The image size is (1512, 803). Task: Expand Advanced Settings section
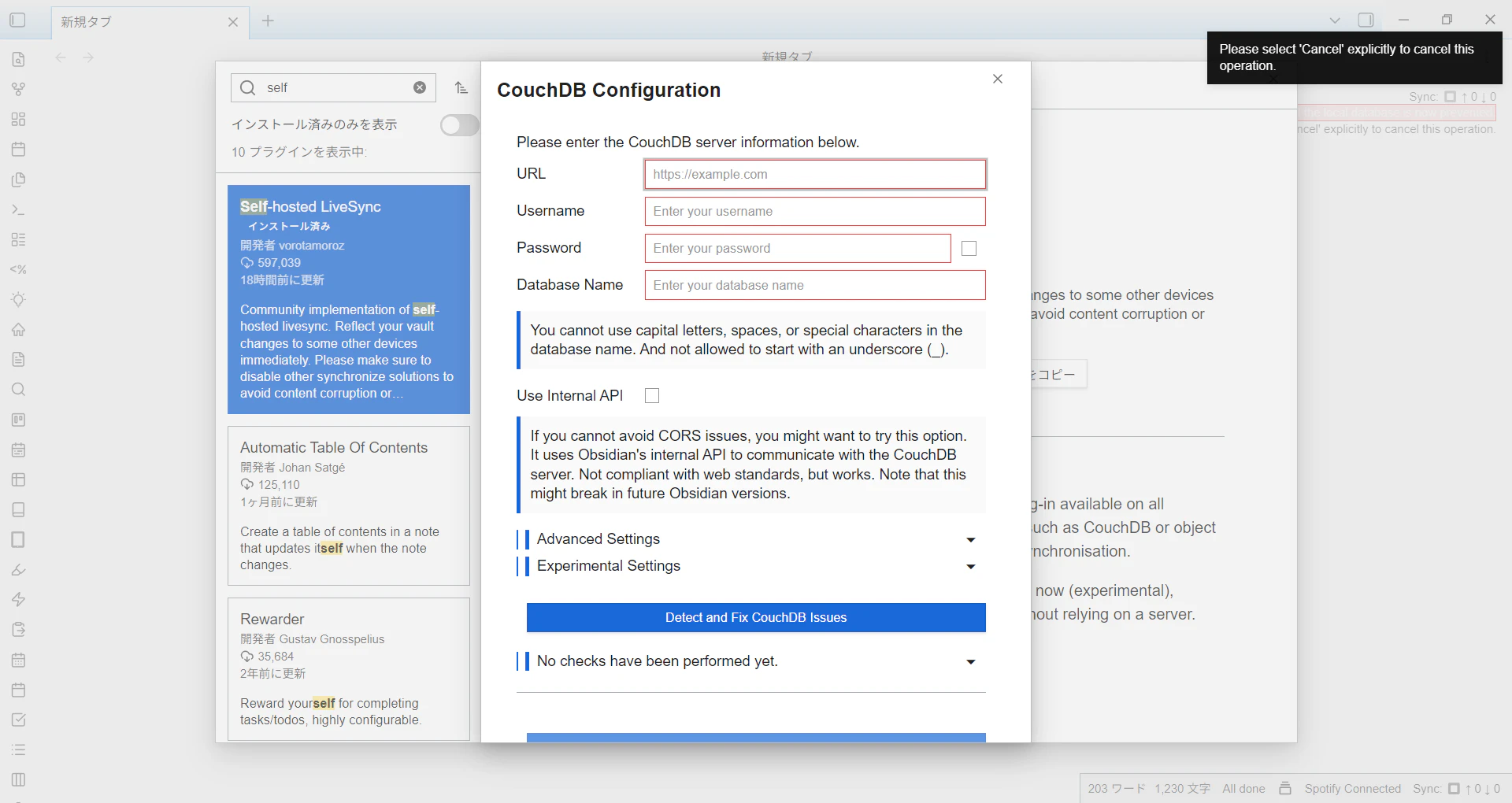click(x=752, y=539)
